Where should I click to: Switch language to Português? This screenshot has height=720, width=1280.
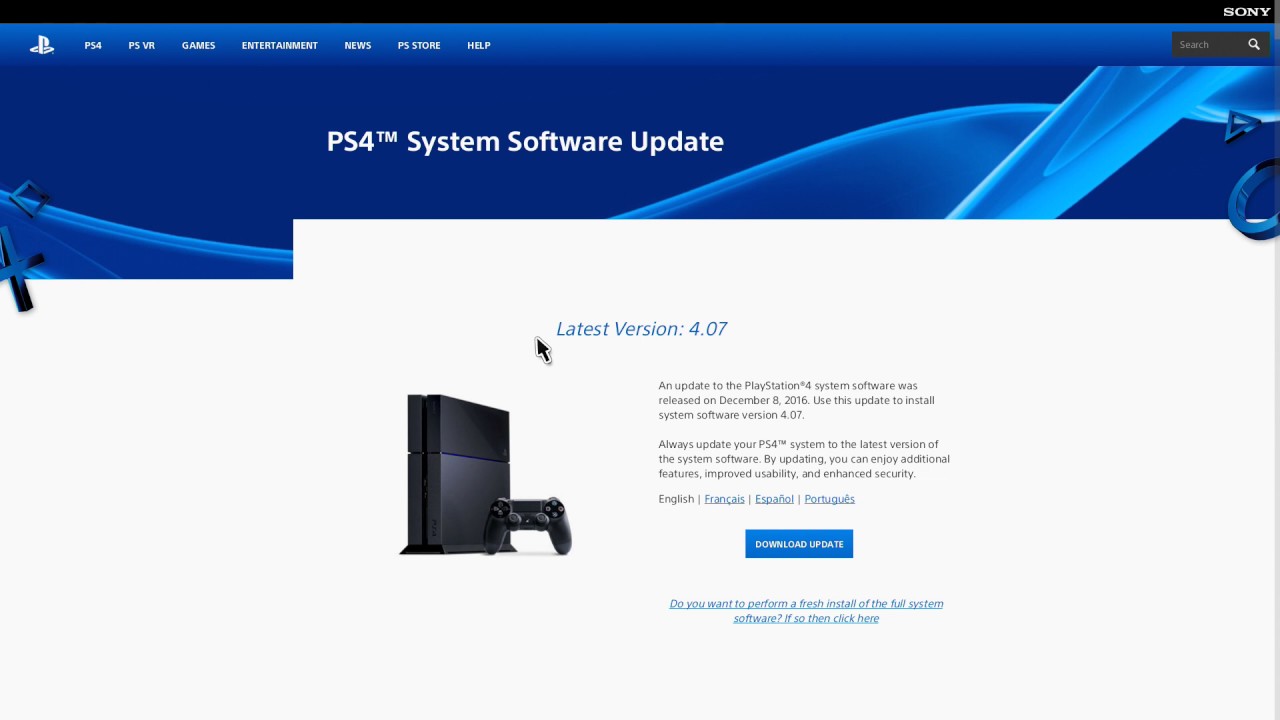coord(829,499)
